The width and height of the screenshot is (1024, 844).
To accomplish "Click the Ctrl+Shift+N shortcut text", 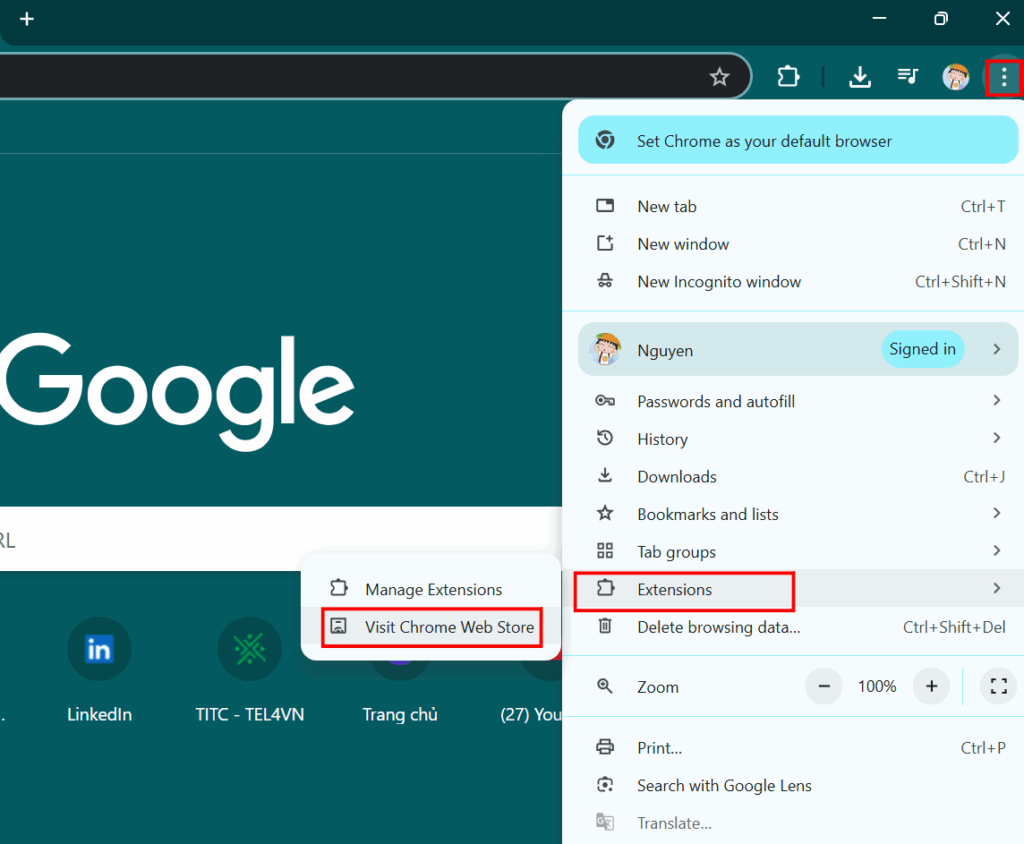I will 960,282.
